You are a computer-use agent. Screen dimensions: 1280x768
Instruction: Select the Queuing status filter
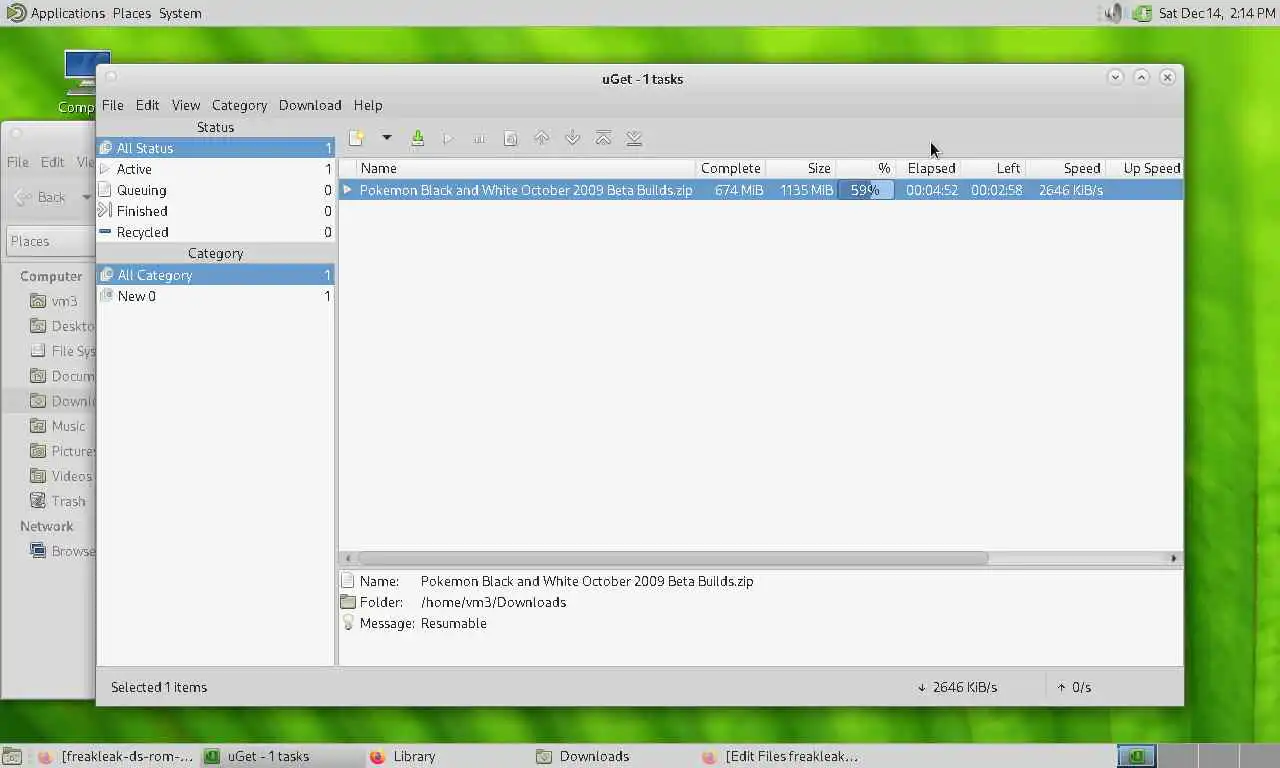click(215, 190)
